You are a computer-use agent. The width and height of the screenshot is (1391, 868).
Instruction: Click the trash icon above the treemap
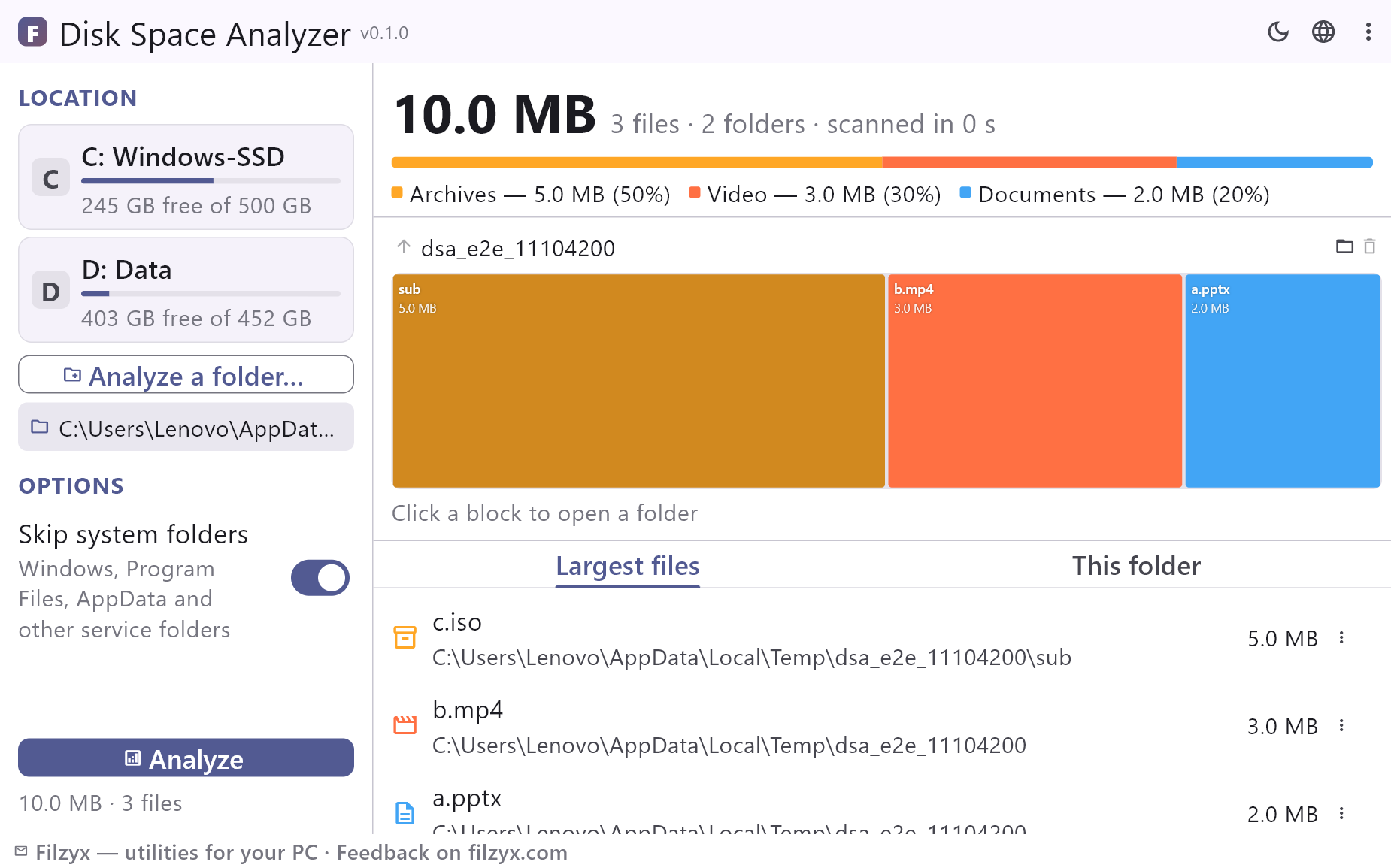[x=1370, y=246]
